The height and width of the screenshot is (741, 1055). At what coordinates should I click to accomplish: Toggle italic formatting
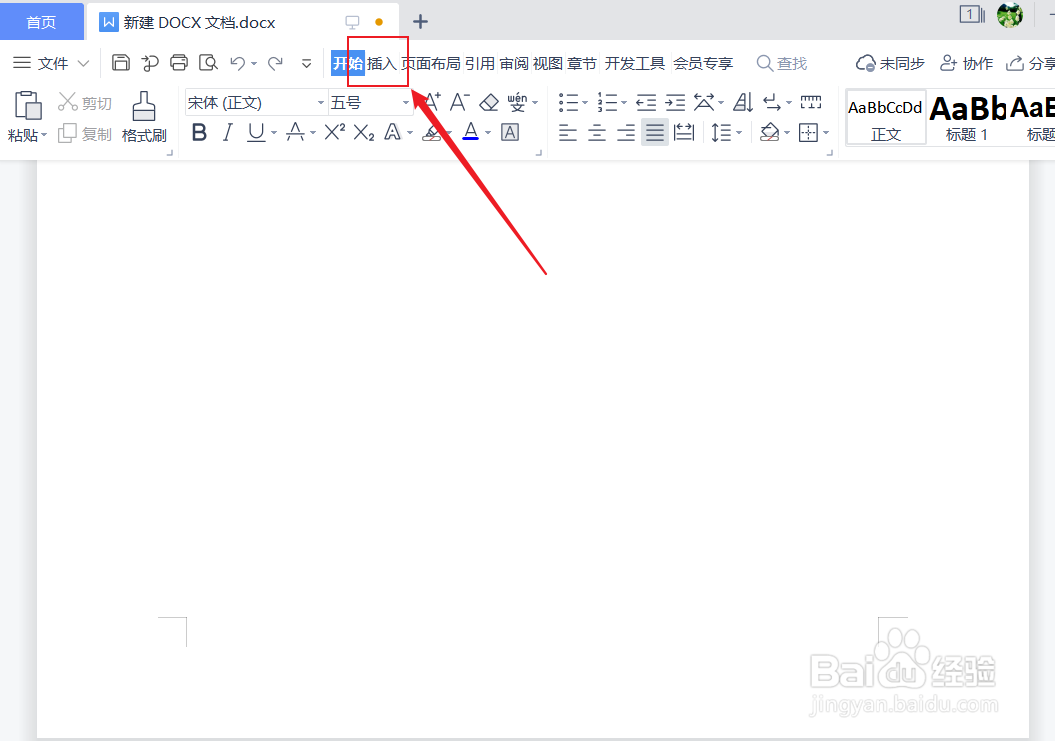pos(227,133)
